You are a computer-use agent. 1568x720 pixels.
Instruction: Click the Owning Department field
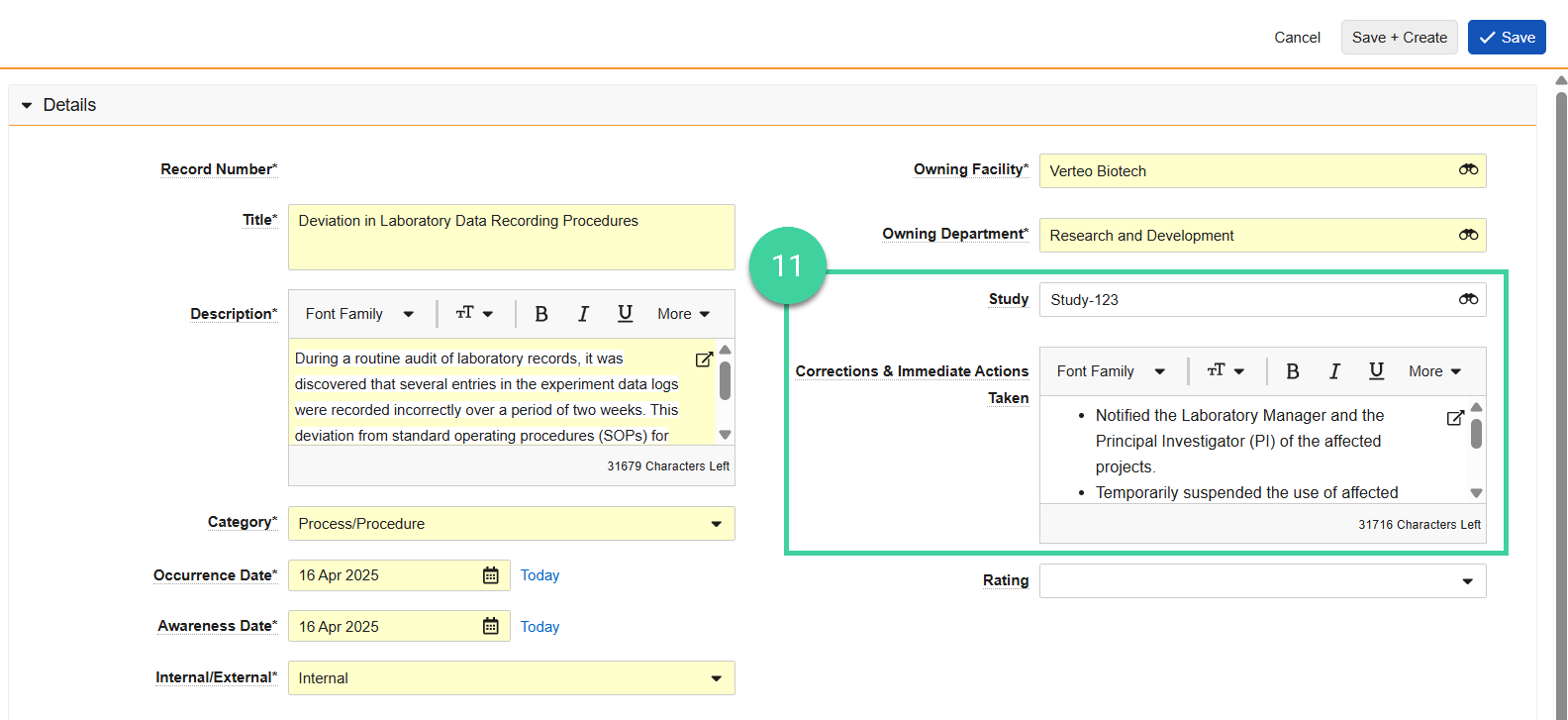1263,235
